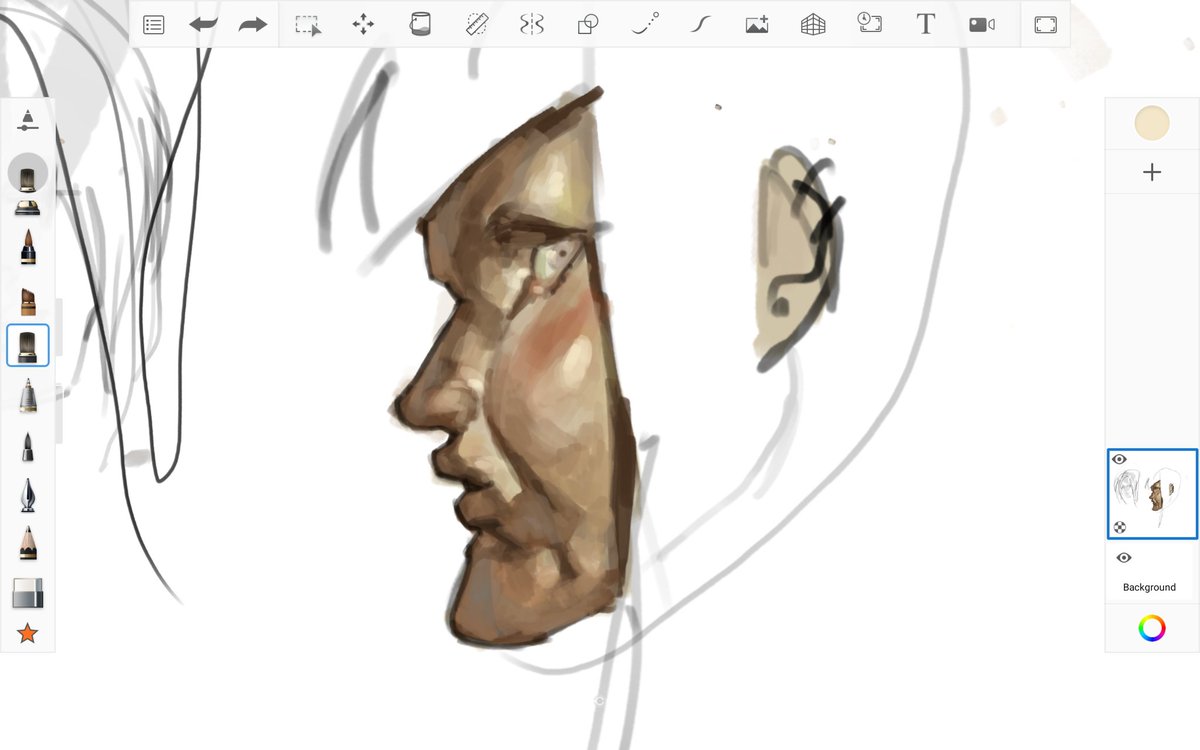This screenshot has width=1200, height=750.
Task: Toggle visibility of the portrait sketch layer
Action: (1121, 458)
